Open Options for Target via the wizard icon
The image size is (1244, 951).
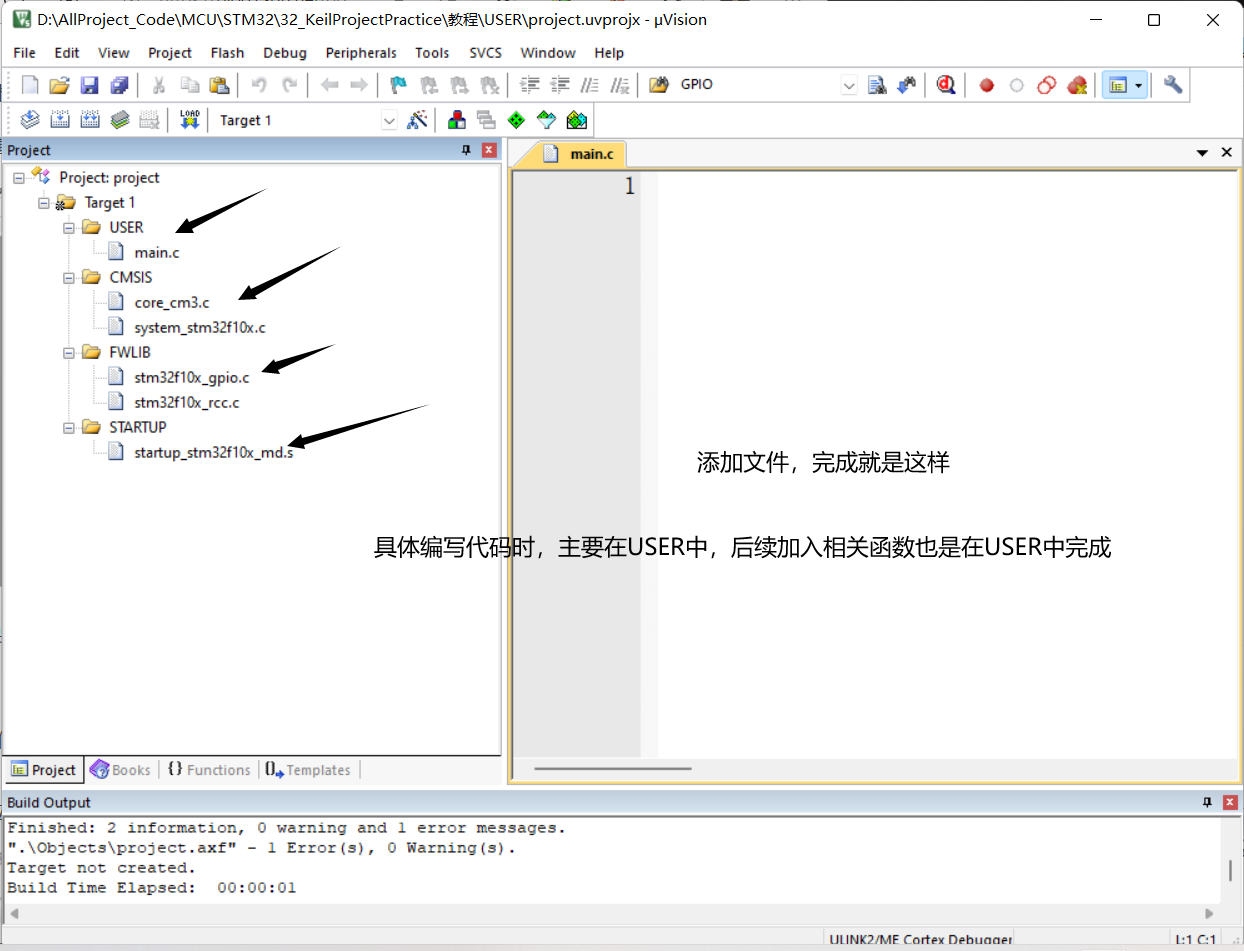pyautogui.click(x=418, y=119)
